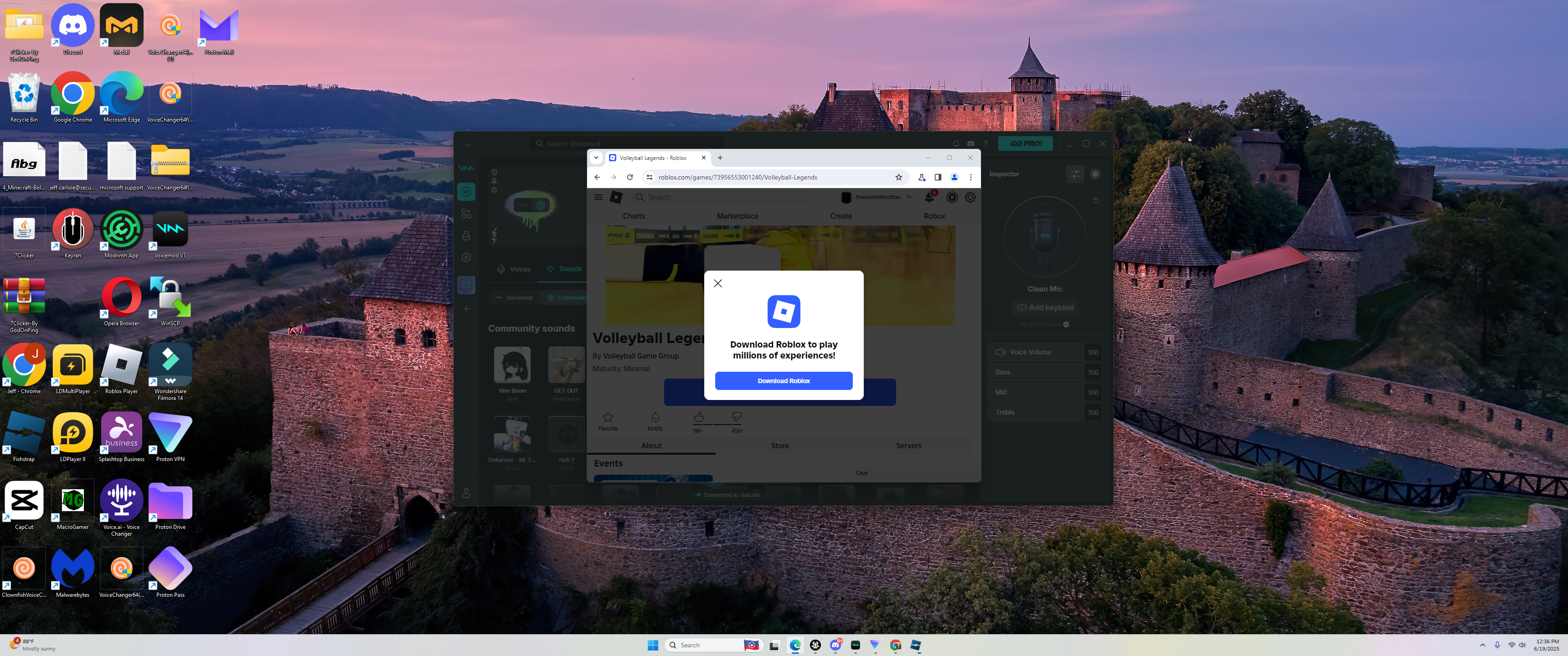Open Roblox settings gear icon
Viewport: 1568px width, 656px height.
pos(970,197)
